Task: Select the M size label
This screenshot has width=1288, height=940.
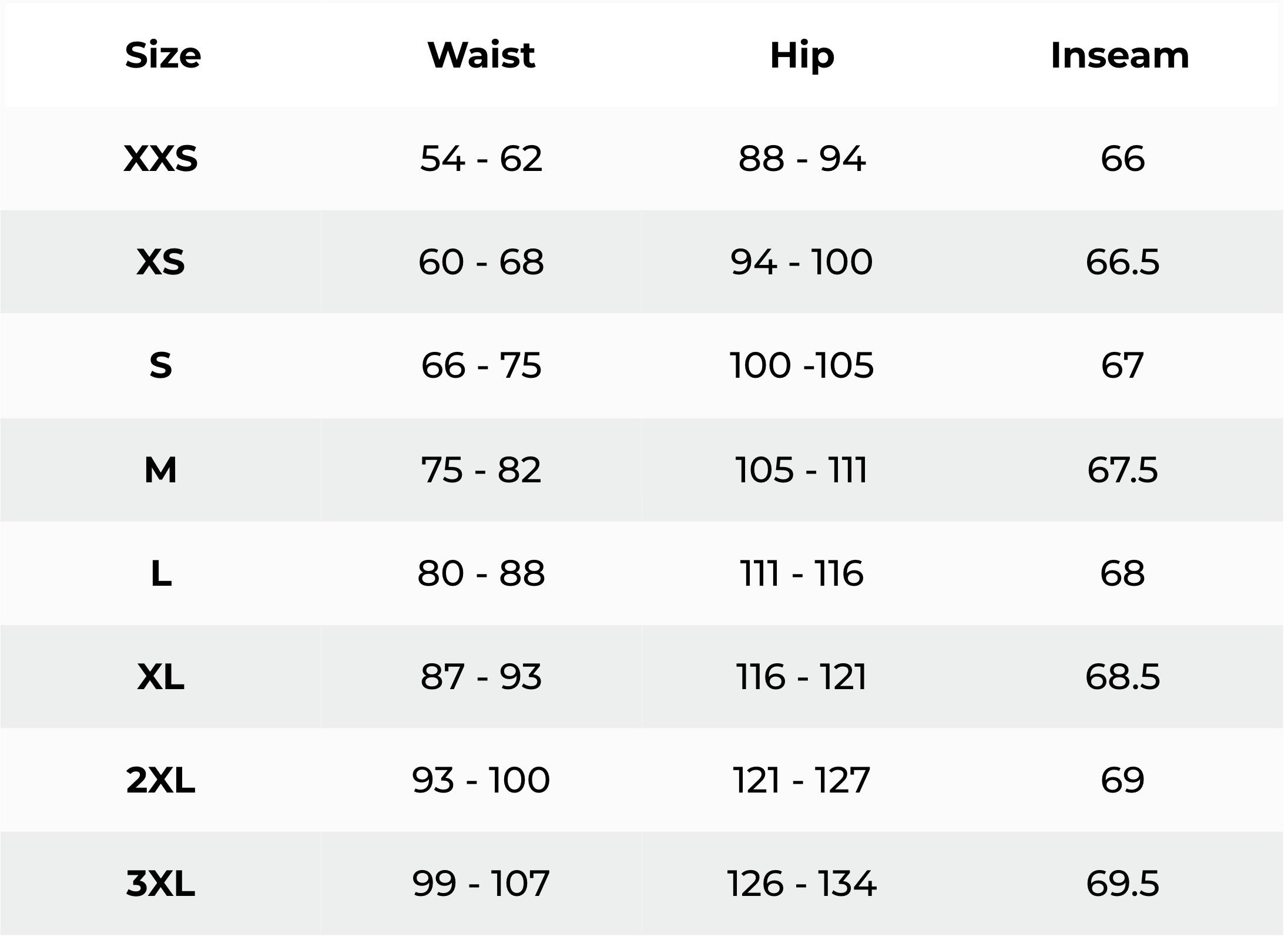Action: coord(160,470)
